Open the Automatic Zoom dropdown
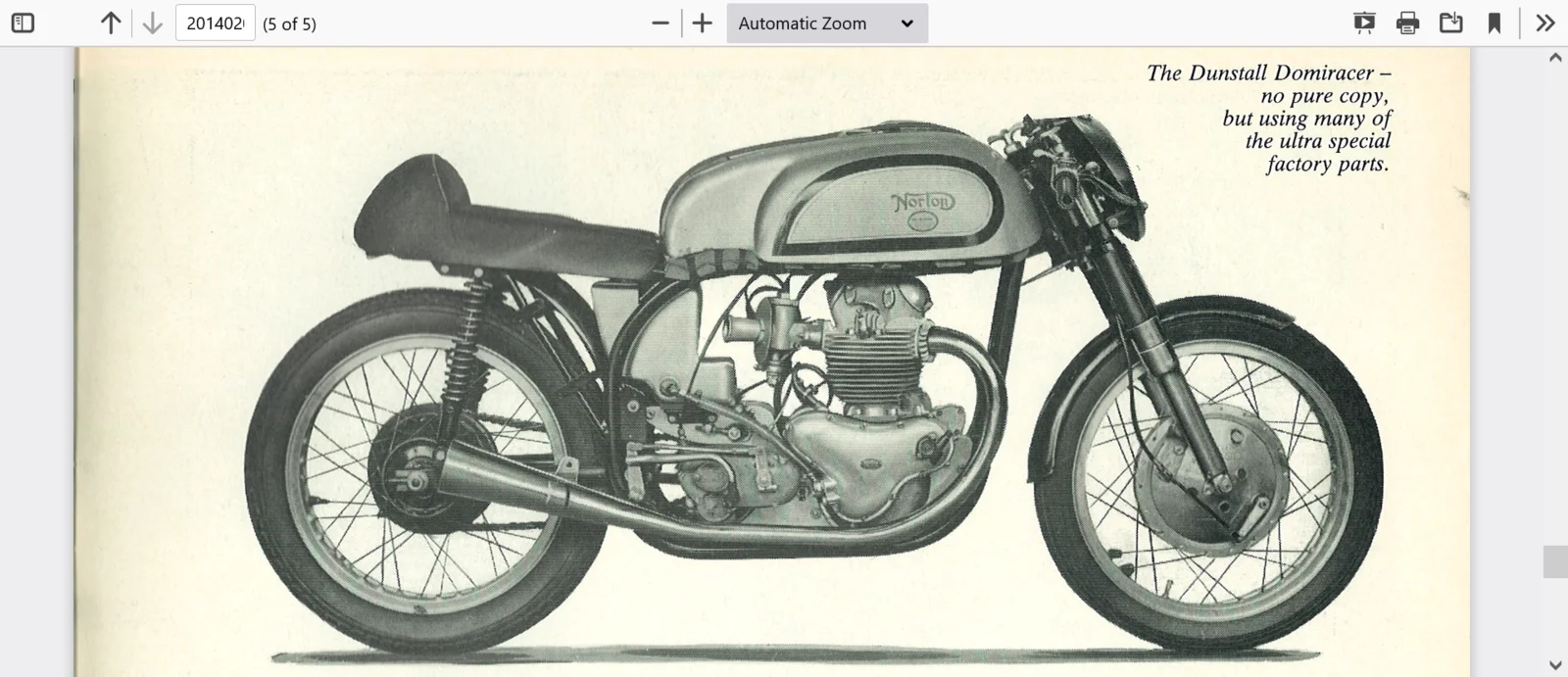The image size is (1568, 677). coord(826,23)
